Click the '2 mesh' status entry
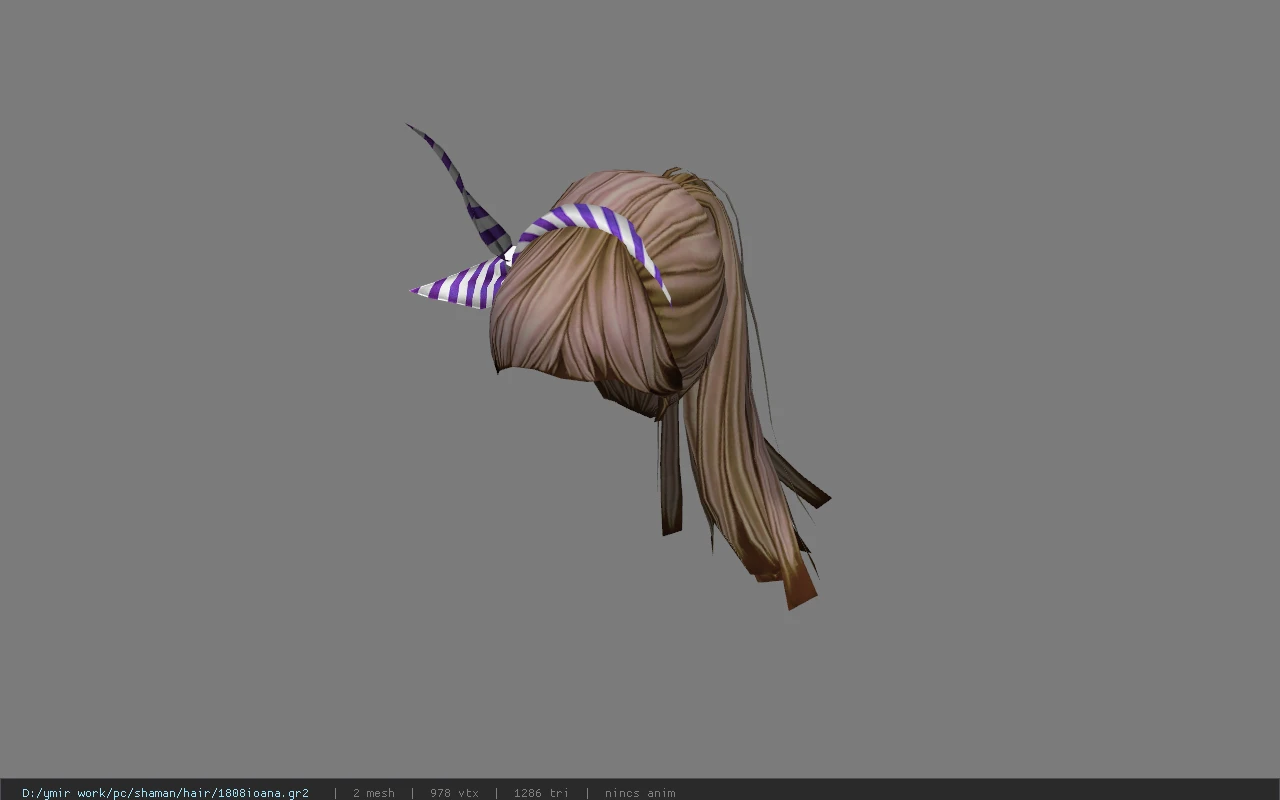Screen dimensions: 1280x800 pyautogui.click(x=373, y=793)
